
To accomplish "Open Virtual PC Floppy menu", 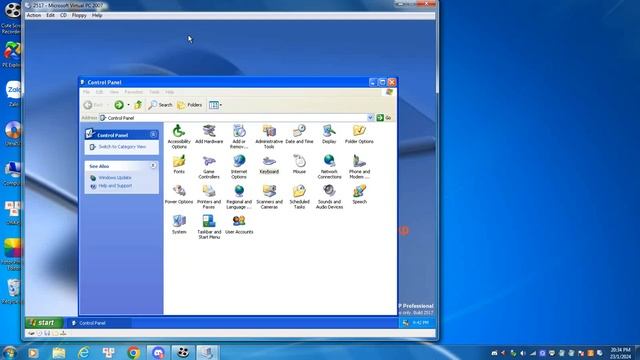I will point(79,16).
